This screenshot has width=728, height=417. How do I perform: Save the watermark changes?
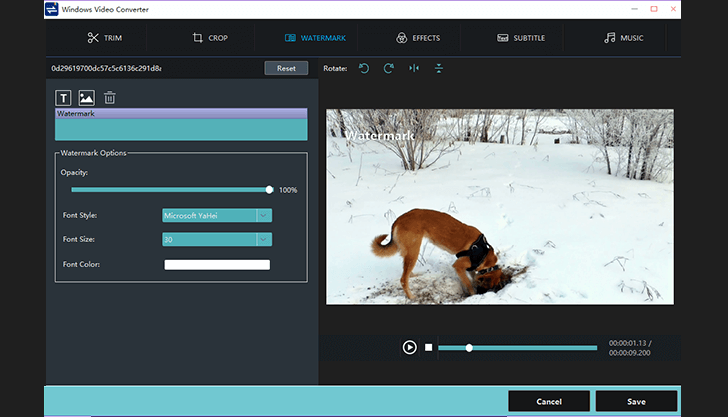tap(636, 401)
